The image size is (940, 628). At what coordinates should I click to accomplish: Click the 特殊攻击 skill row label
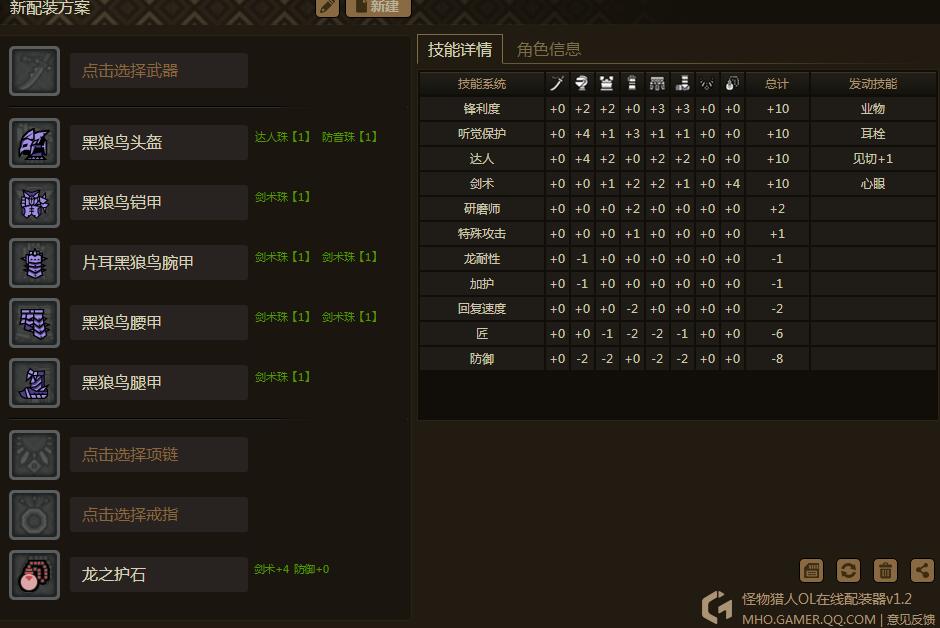click(x=482, y=234)
